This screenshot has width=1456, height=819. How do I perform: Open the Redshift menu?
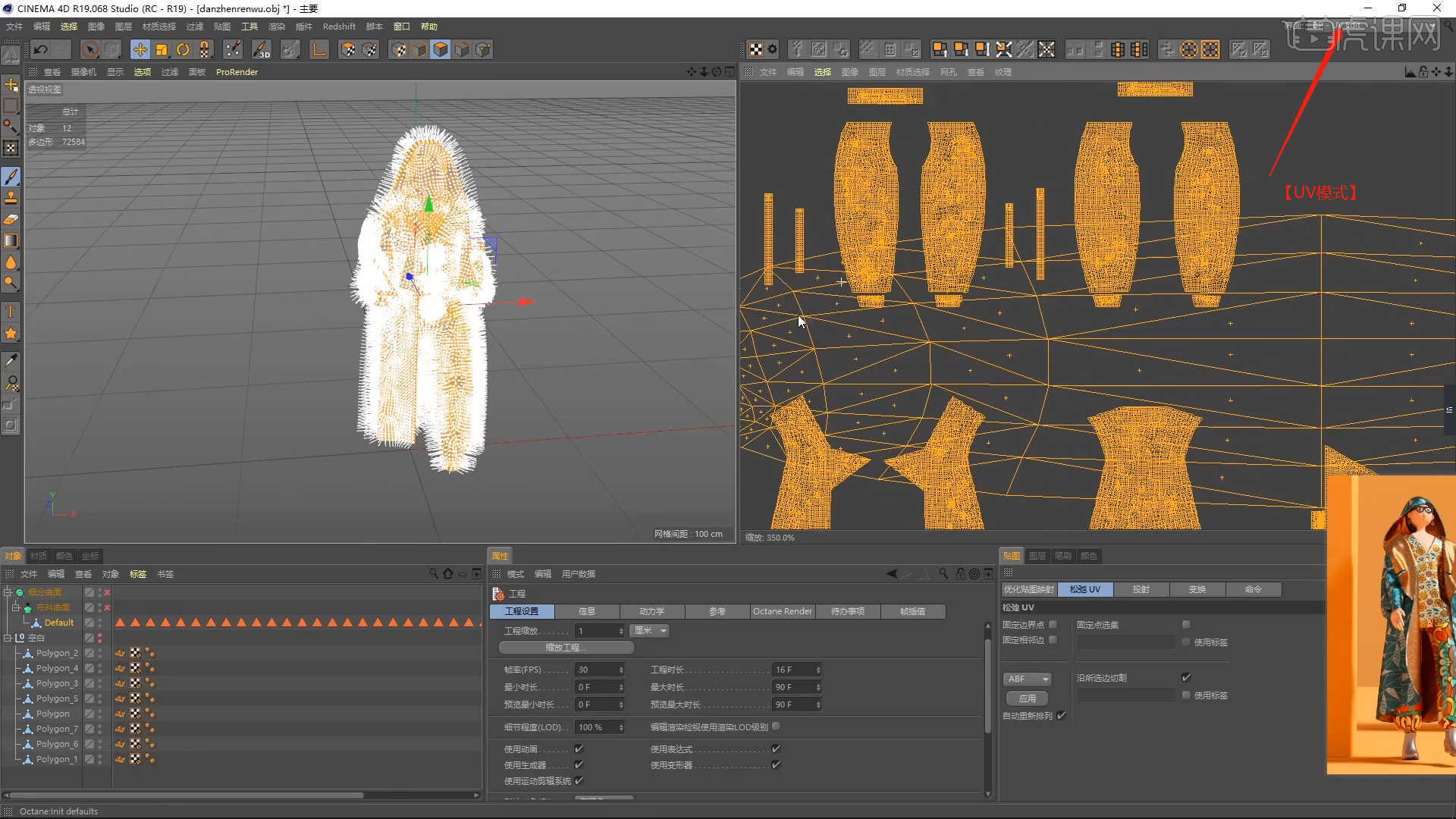(338, 26)
